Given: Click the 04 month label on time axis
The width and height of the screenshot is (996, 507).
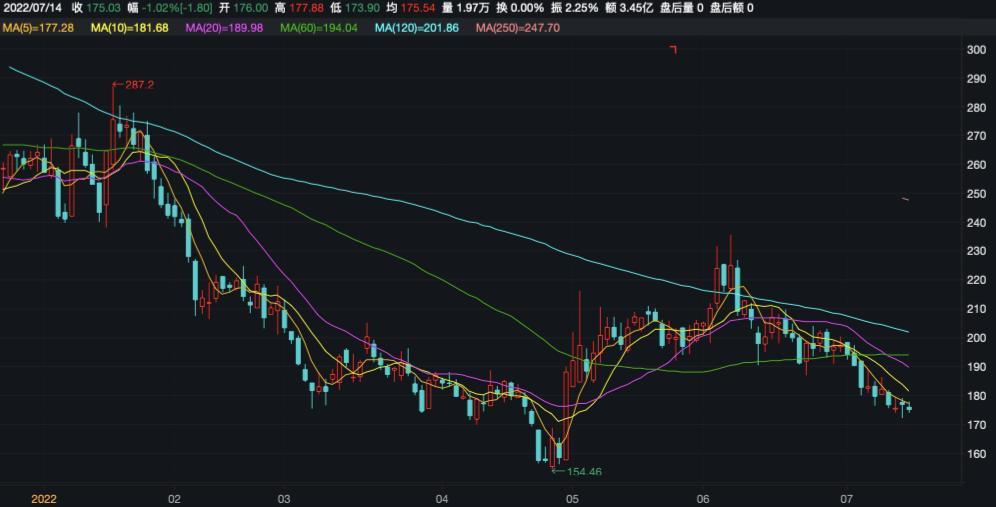Looking at the screenshot, I should [x=442, y=499].
